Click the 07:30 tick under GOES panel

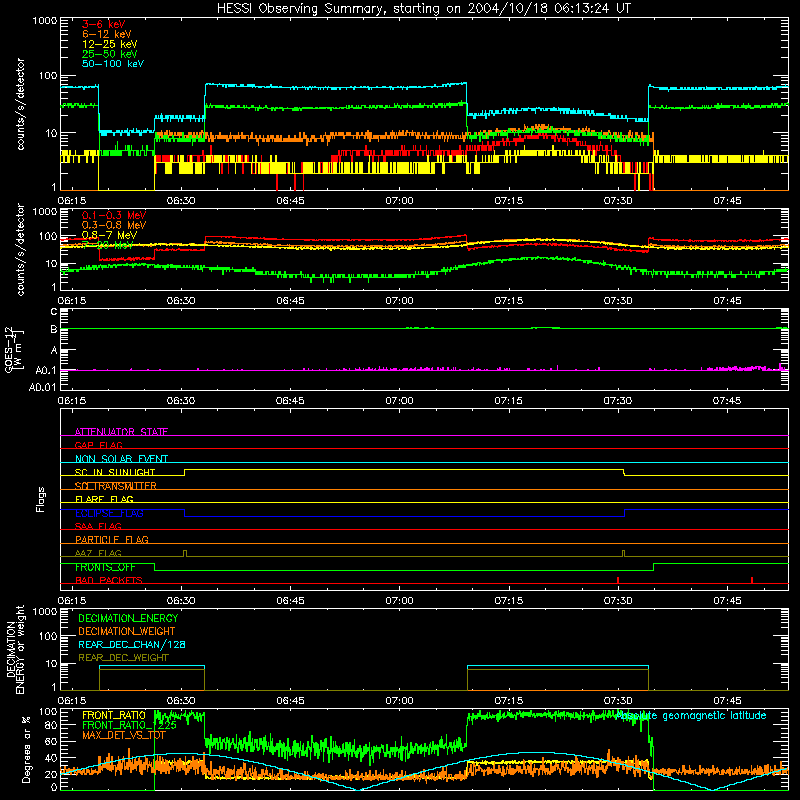point(618,401)
